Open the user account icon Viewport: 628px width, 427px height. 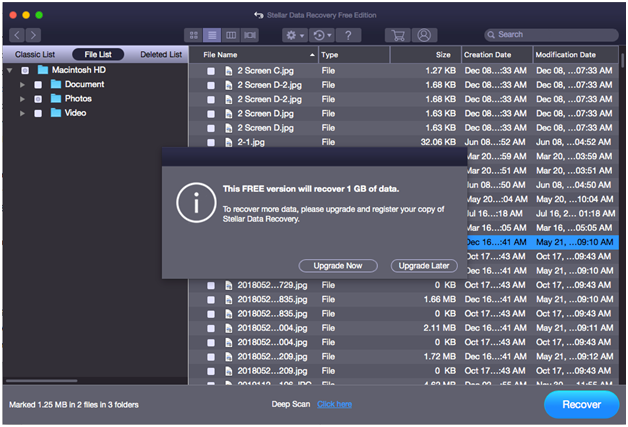pos(424,35)
